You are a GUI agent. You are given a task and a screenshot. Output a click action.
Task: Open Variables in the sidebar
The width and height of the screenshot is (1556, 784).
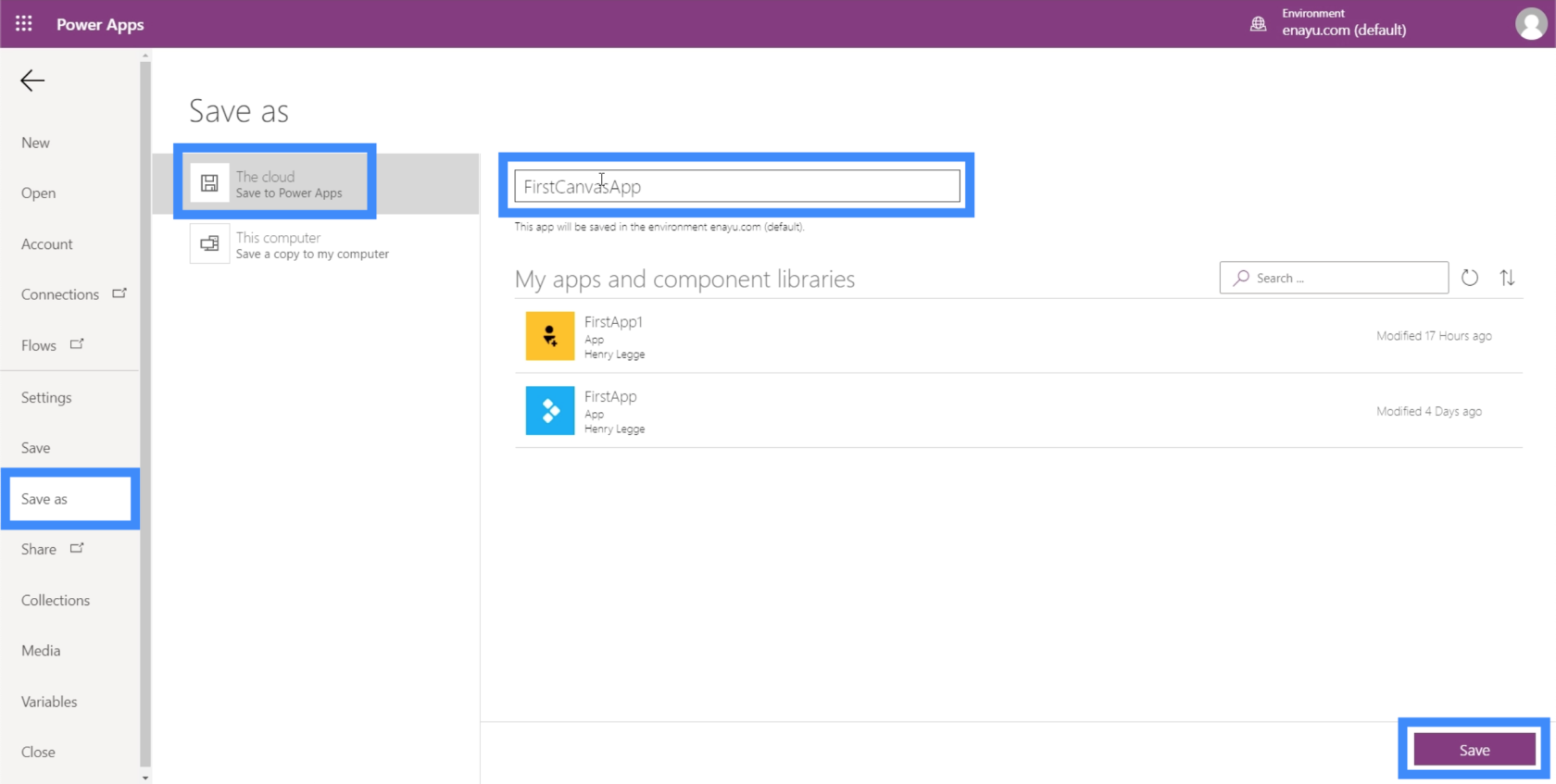tap(49, 702)
